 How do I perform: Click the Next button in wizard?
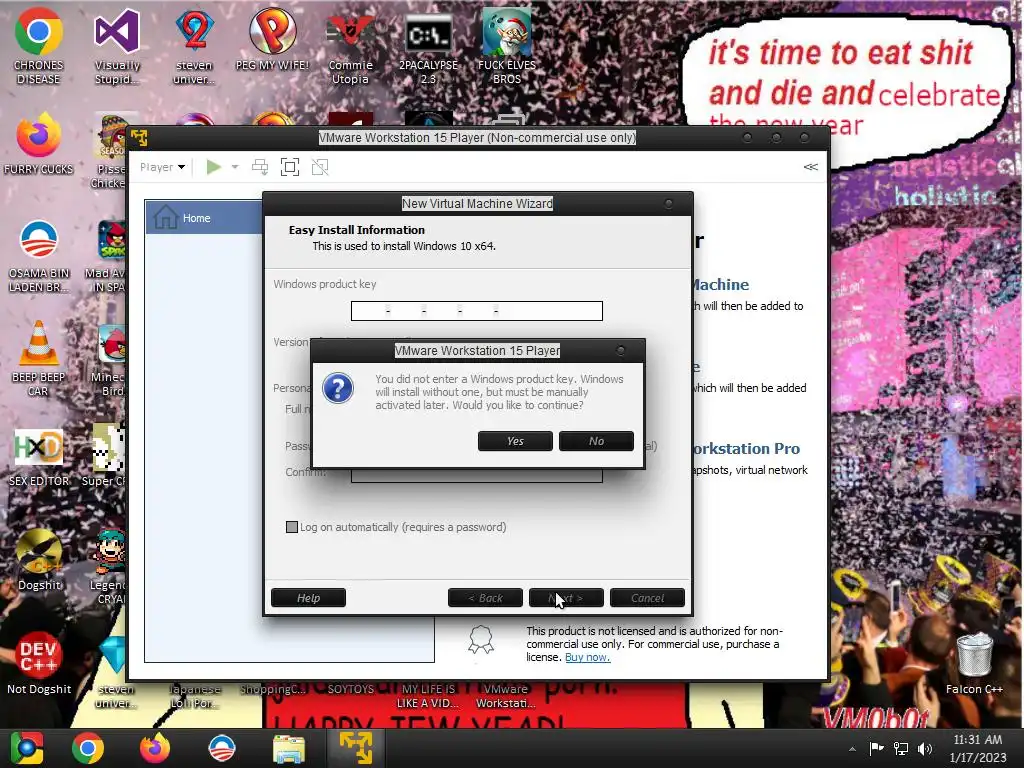coord(566,598)
